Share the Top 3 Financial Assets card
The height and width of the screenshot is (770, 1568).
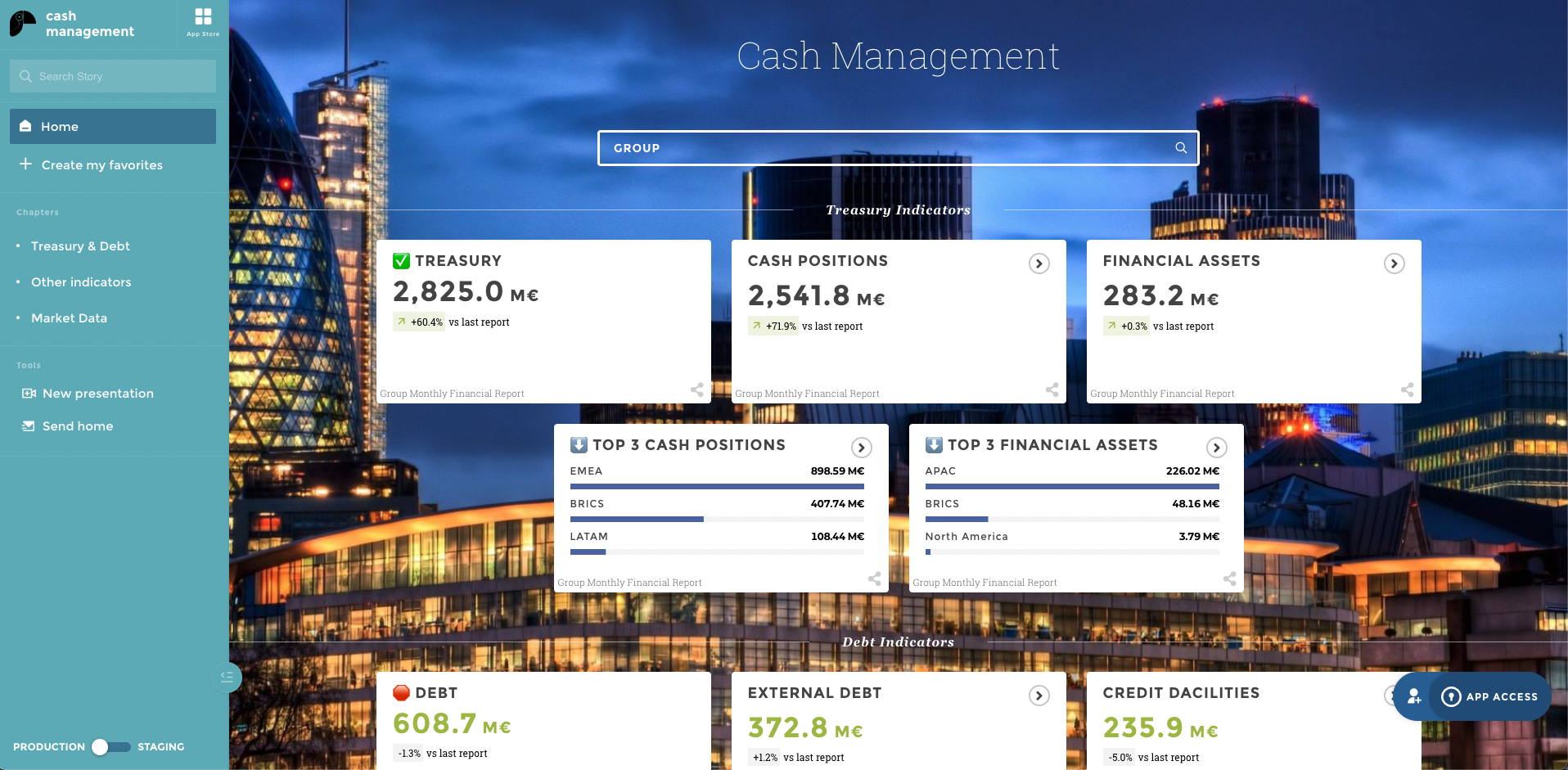pyautogui.click(x=1229, y=579)
